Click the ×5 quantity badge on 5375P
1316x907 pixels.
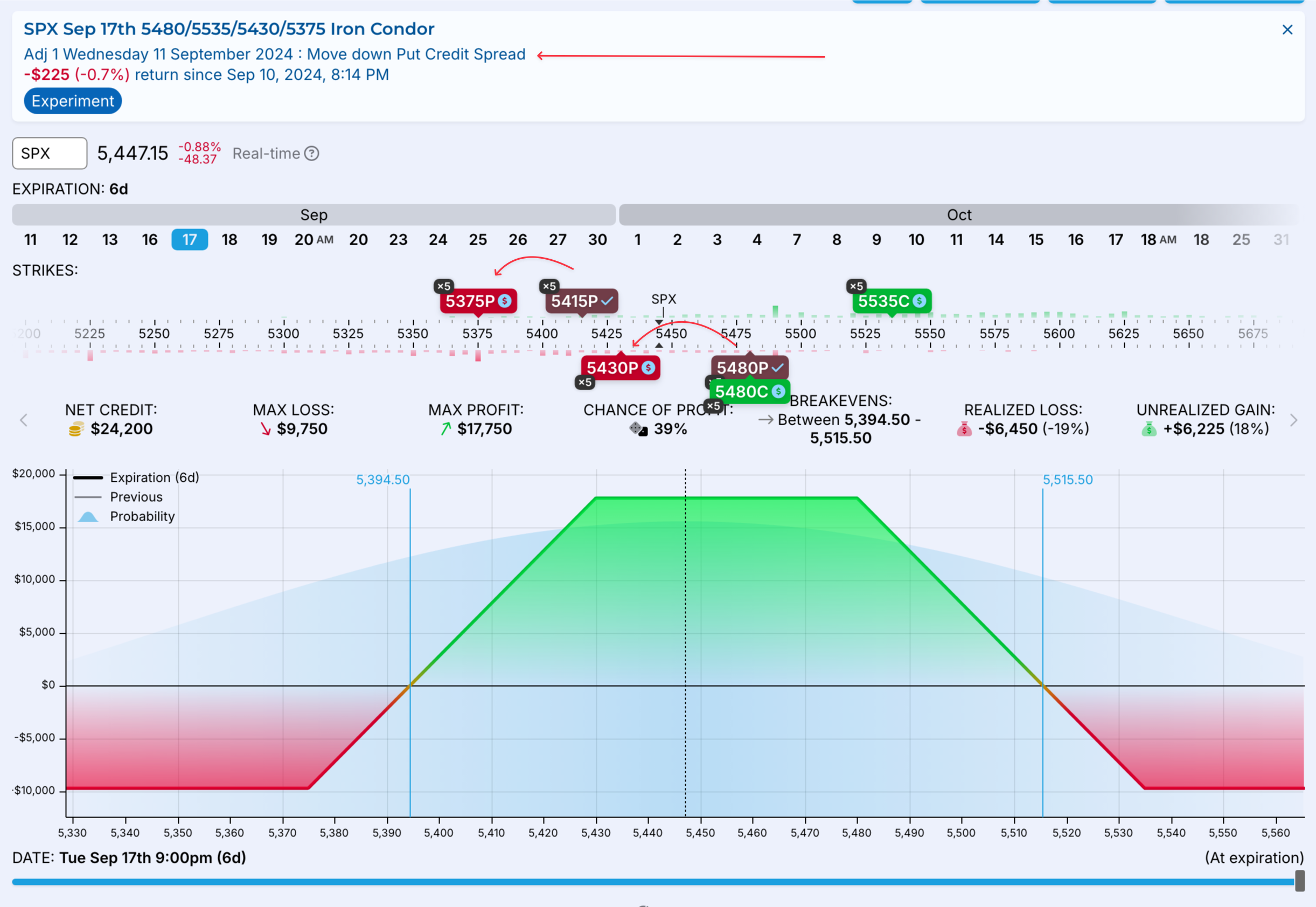[443, 286]
